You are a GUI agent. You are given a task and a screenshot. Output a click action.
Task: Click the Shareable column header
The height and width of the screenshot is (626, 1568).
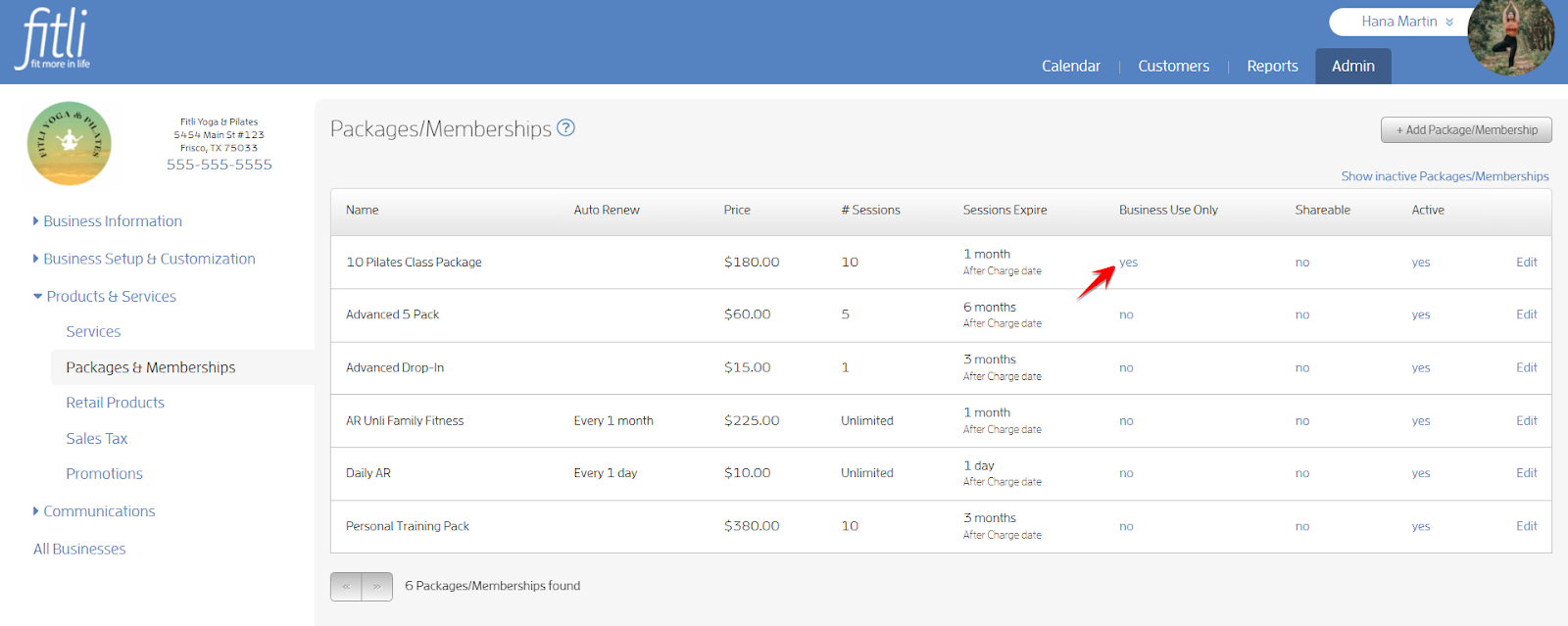[1322, 210]
